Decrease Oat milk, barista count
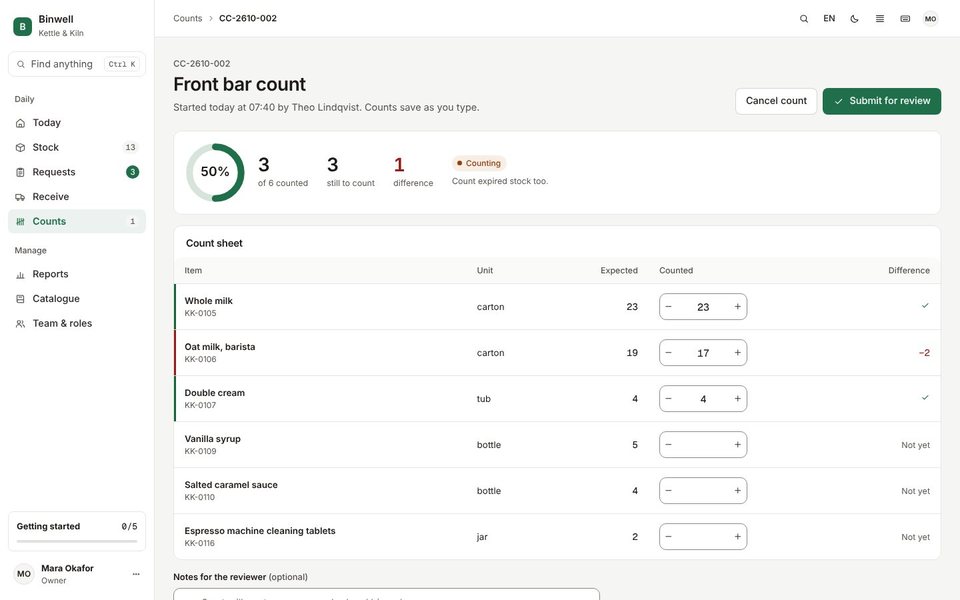Image resolution: width=960 pixels, height=600 pixels. [x=669, y=353]
